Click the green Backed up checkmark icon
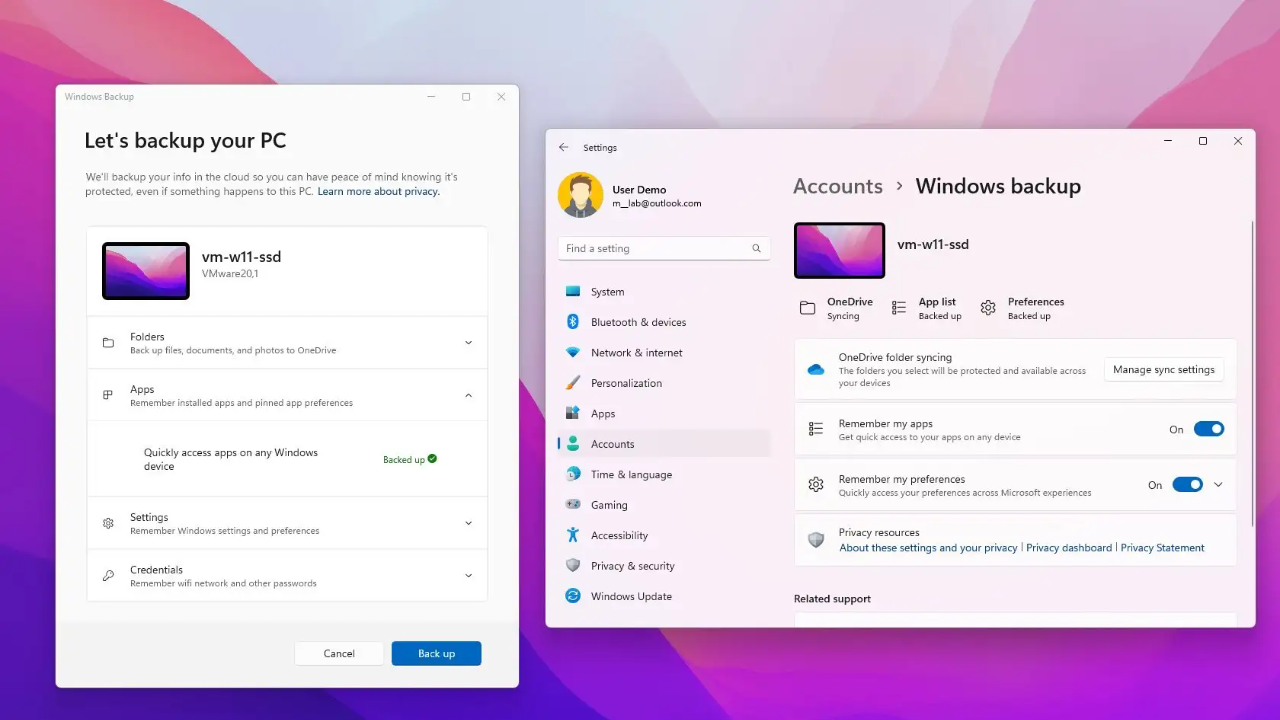1280x720 pixels. 432,459
